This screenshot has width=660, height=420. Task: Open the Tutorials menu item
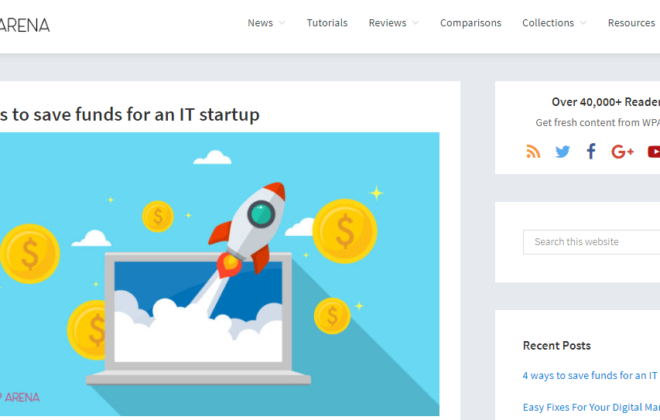[327, 23]
